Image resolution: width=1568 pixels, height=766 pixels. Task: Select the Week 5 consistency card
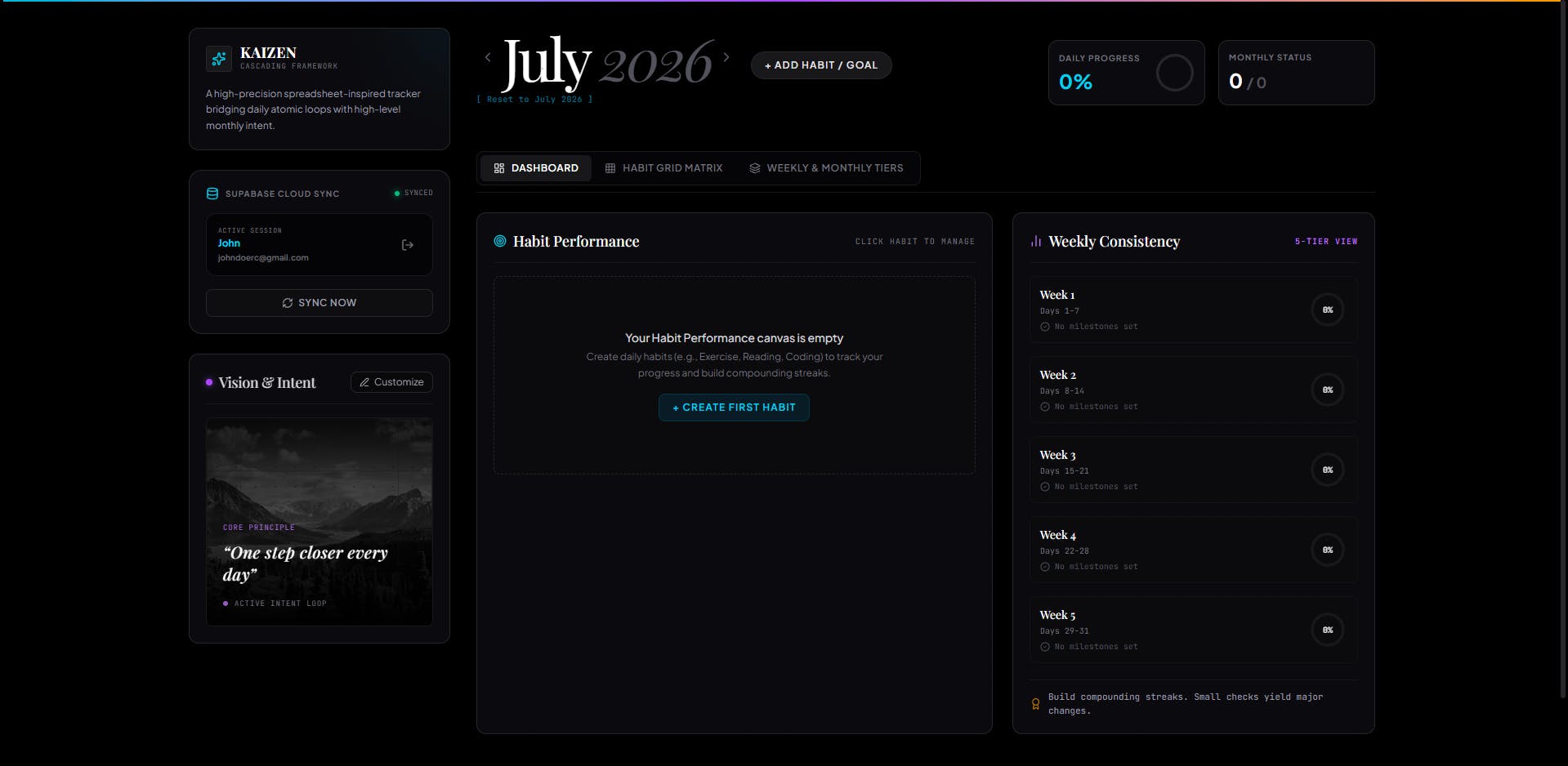(1194, 630)
